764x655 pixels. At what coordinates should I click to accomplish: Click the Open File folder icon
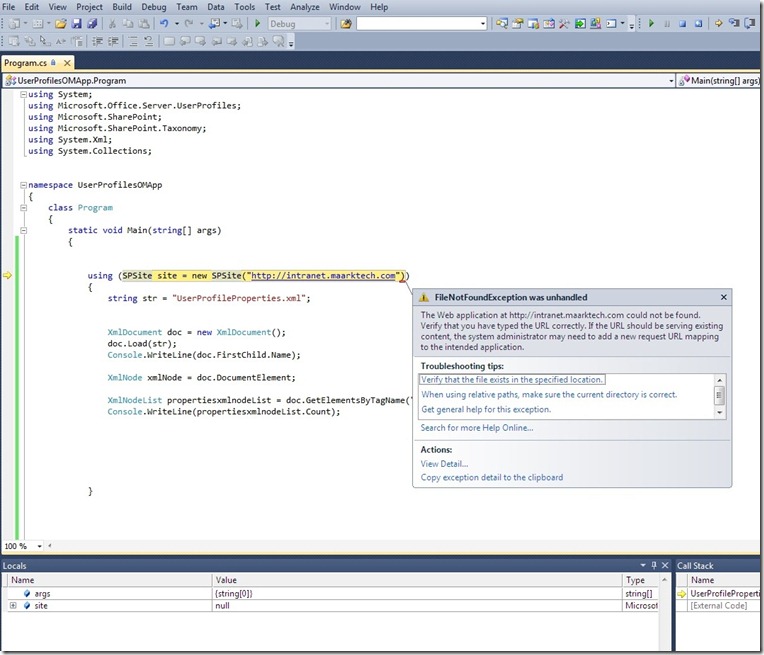pos(60,23)
